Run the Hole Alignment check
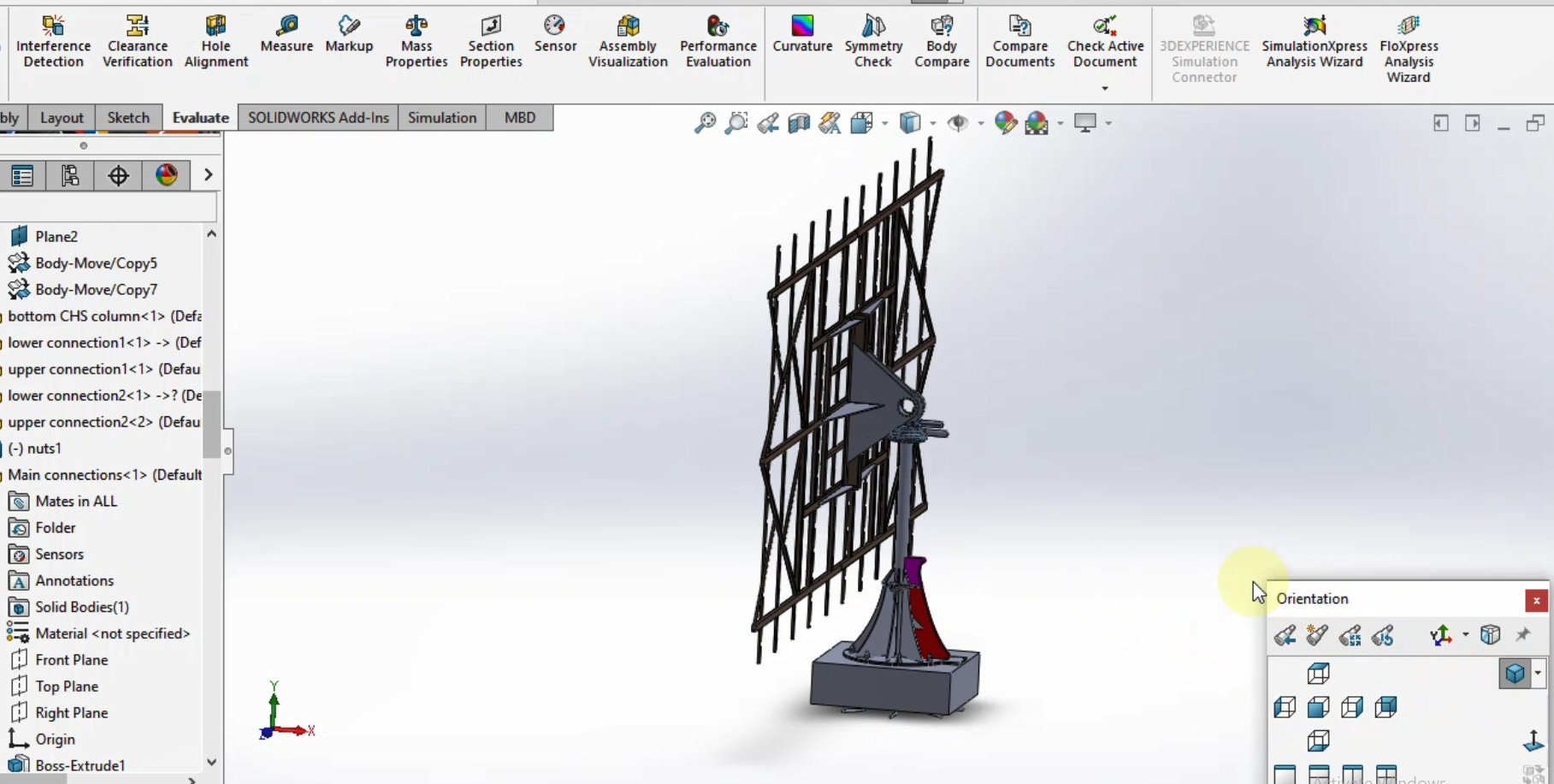 click(x=216, y=41)
